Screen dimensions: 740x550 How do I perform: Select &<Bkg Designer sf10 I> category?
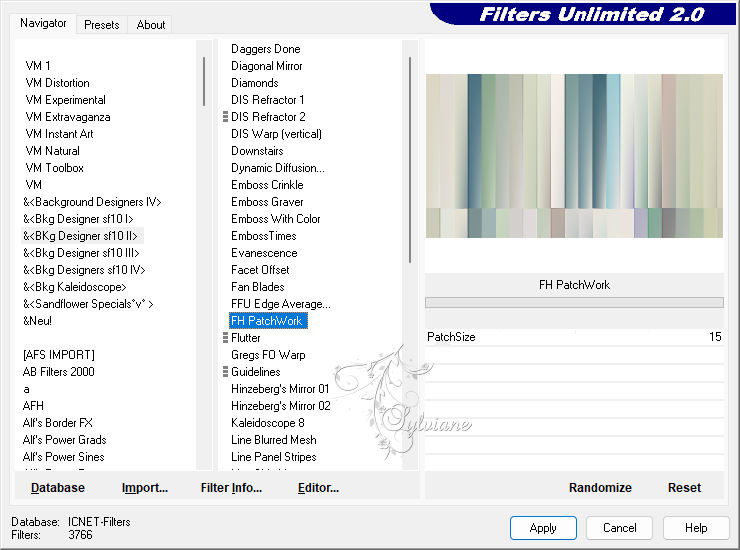click(78, 219)
